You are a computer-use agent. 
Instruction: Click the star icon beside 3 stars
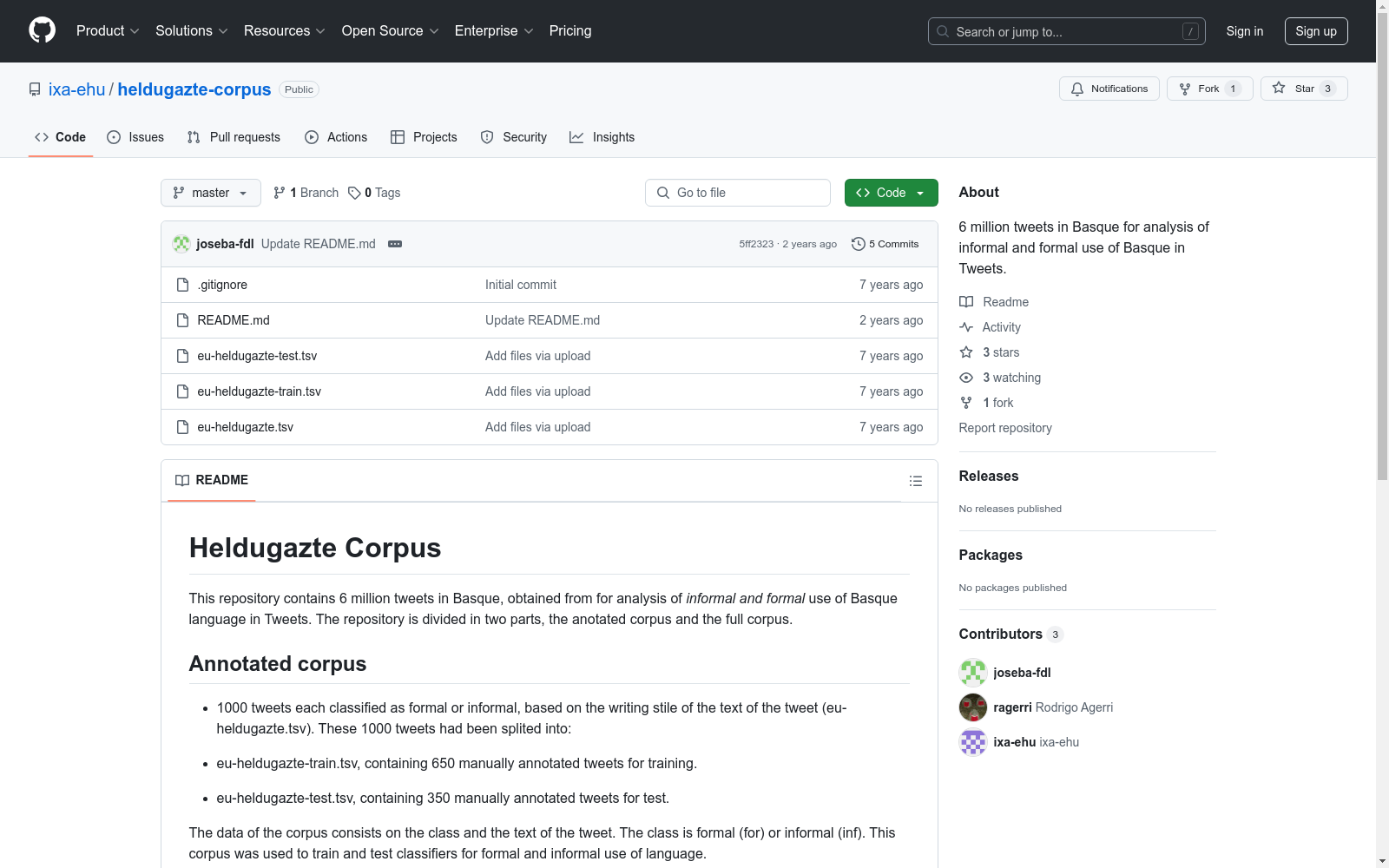click(966, 352)
